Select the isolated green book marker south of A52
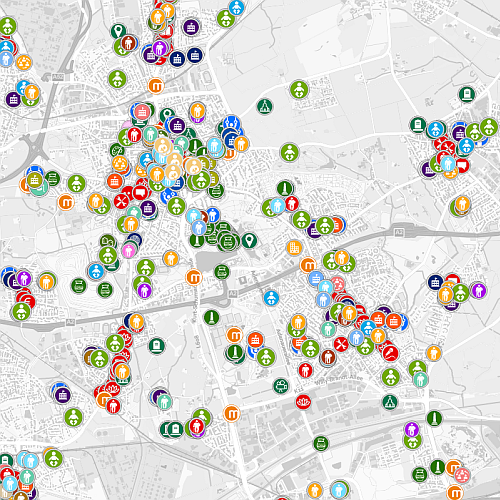500x500 pixels. pos(156,346)
